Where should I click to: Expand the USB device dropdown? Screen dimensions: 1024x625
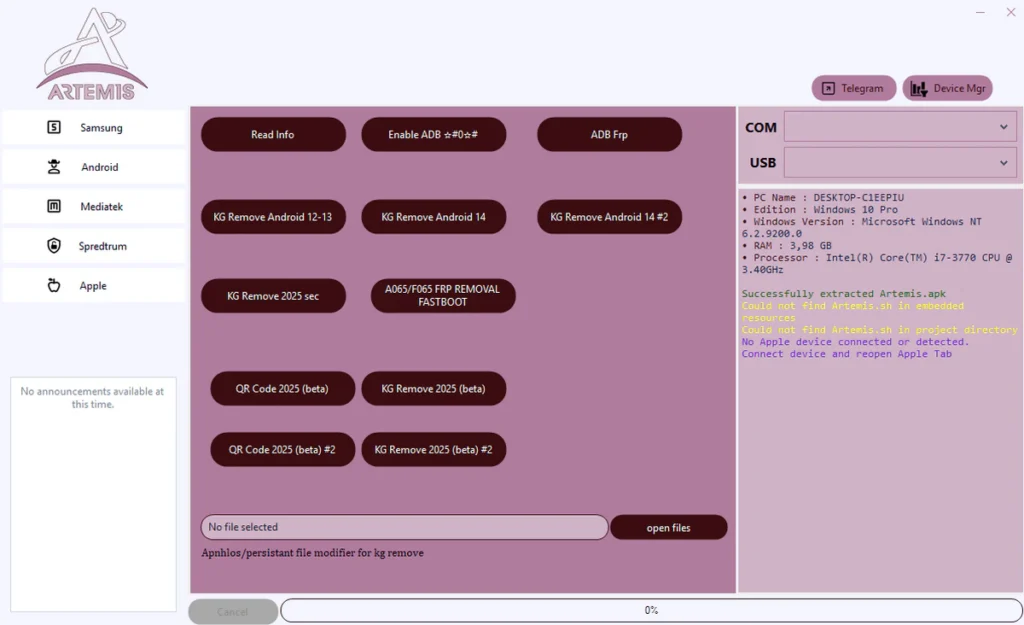tap(900, 163)
